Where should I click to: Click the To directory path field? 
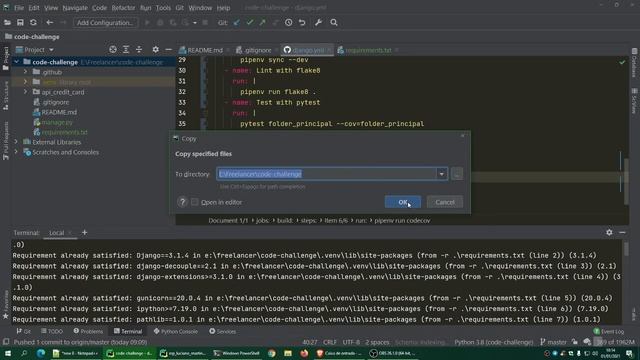tap(327, 174)
